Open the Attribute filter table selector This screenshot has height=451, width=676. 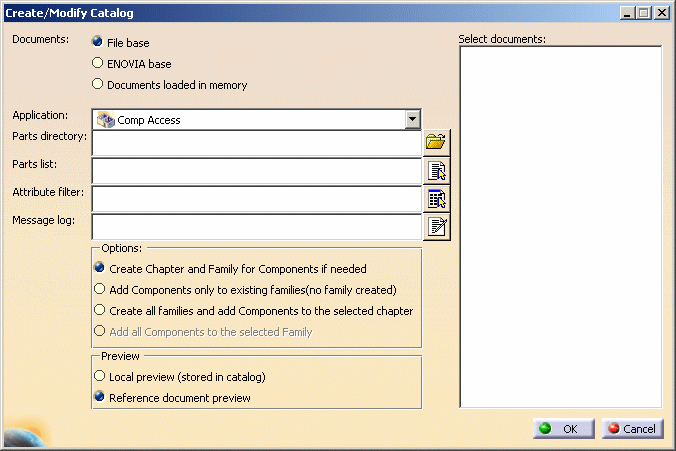pyautogui.click(x=437, y=198)
